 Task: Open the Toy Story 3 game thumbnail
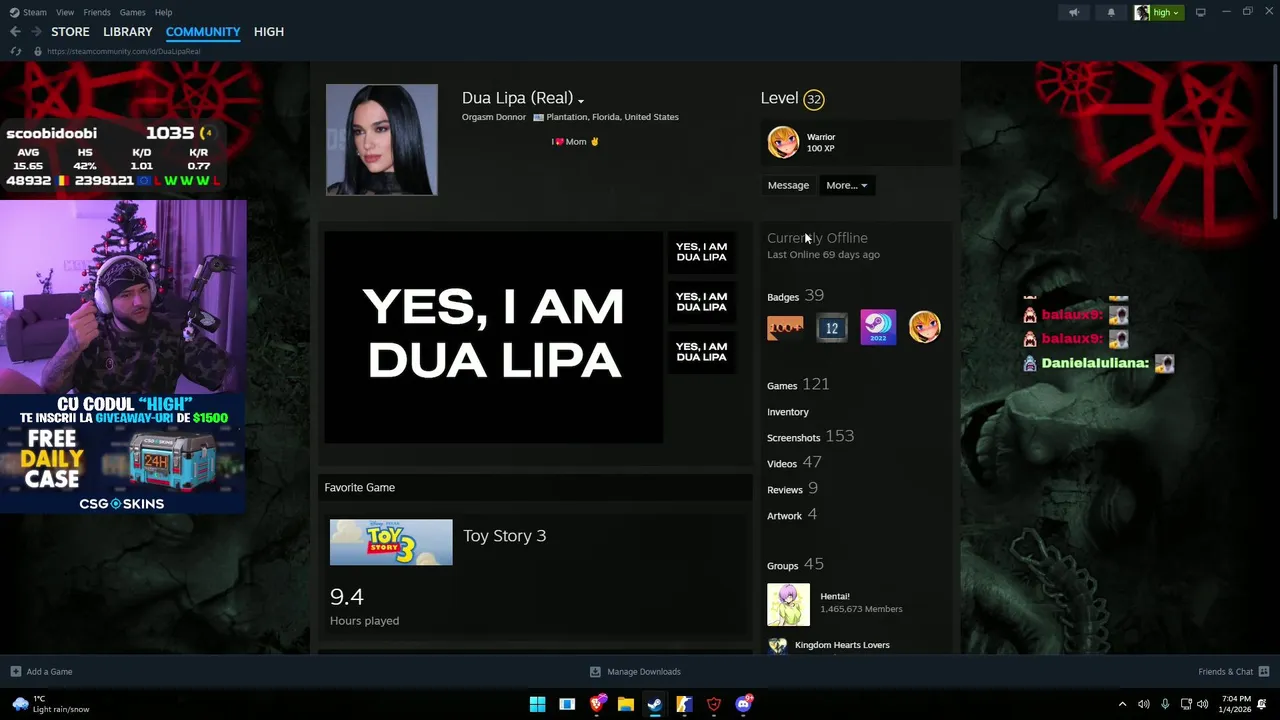[391, 542]
